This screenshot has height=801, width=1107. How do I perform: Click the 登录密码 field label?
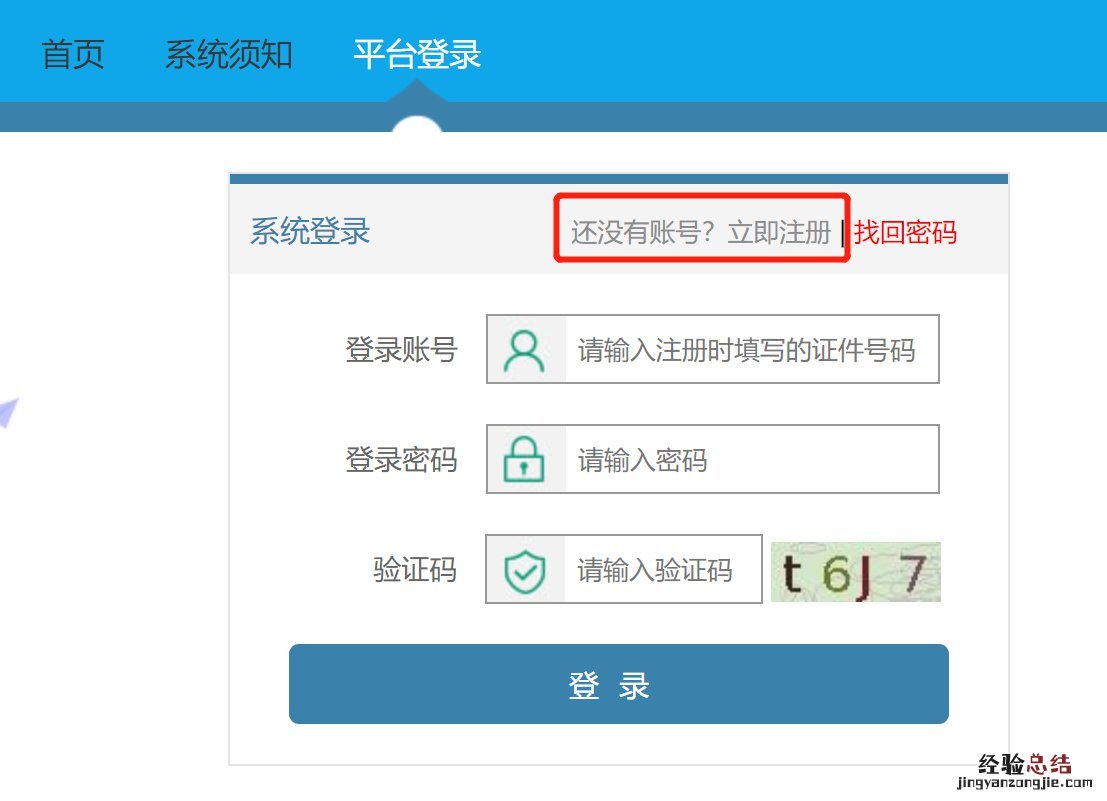(x=401, y=459)
